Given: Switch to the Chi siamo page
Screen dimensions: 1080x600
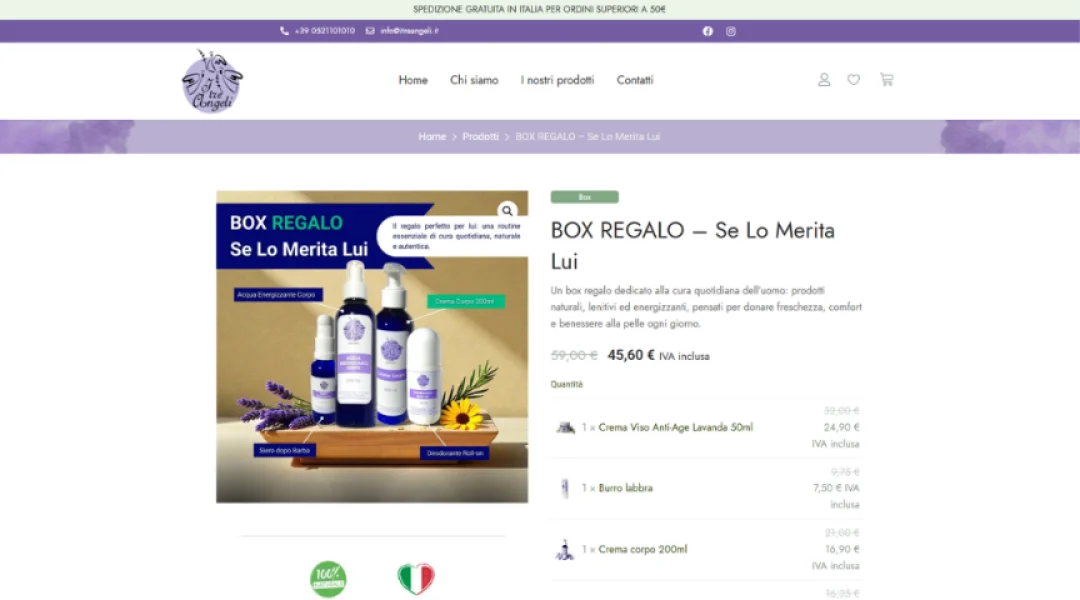Looking at the screenshot, I should (x=474, y=80).
